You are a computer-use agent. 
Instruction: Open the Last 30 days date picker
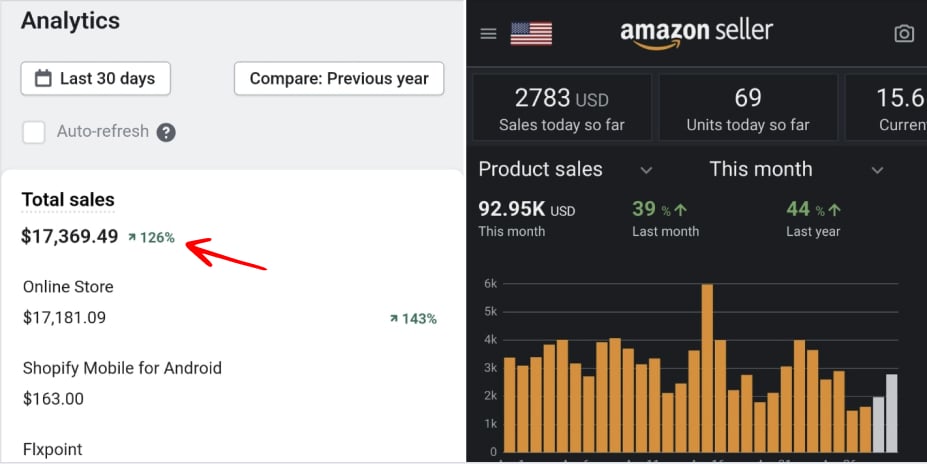[95, 78]
